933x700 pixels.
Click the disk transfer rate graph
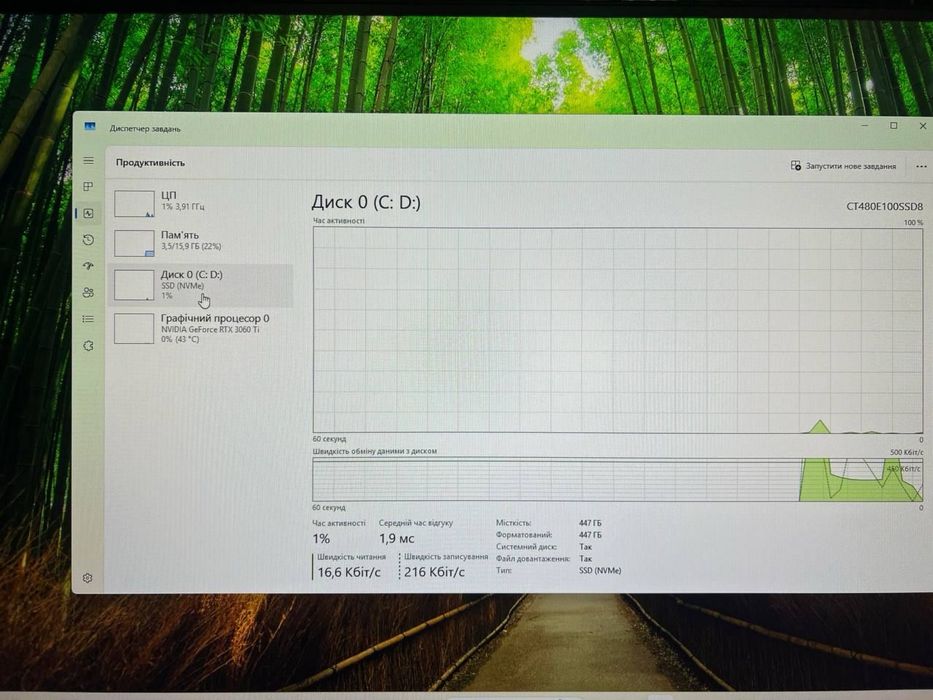[618, 480]
